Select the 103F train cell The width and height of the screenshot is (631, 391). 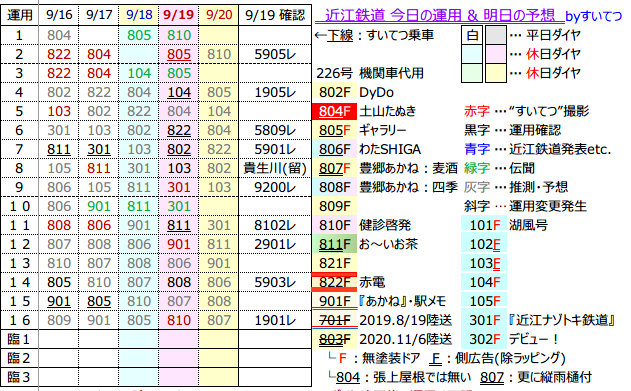484,263
